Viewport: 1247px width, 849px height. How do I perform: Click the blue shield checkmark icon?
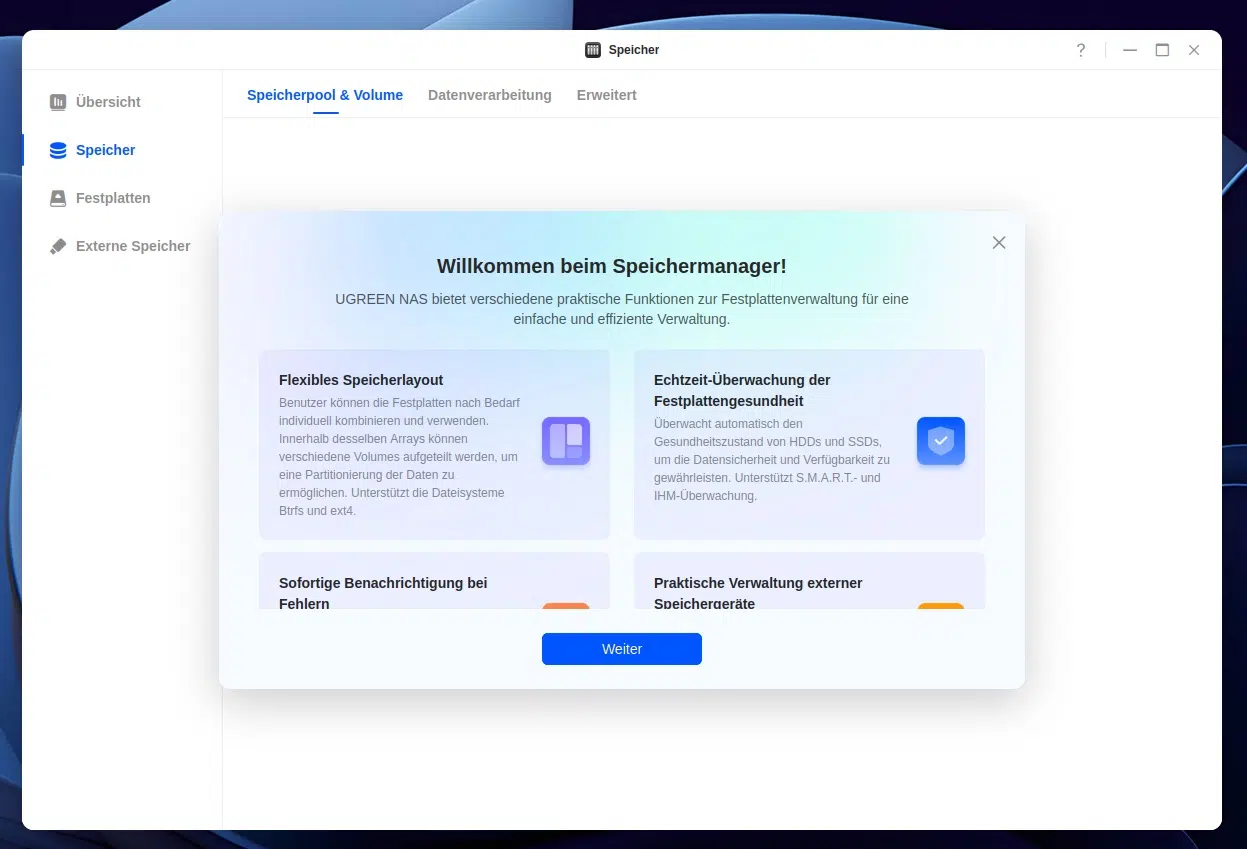(940, 441)
